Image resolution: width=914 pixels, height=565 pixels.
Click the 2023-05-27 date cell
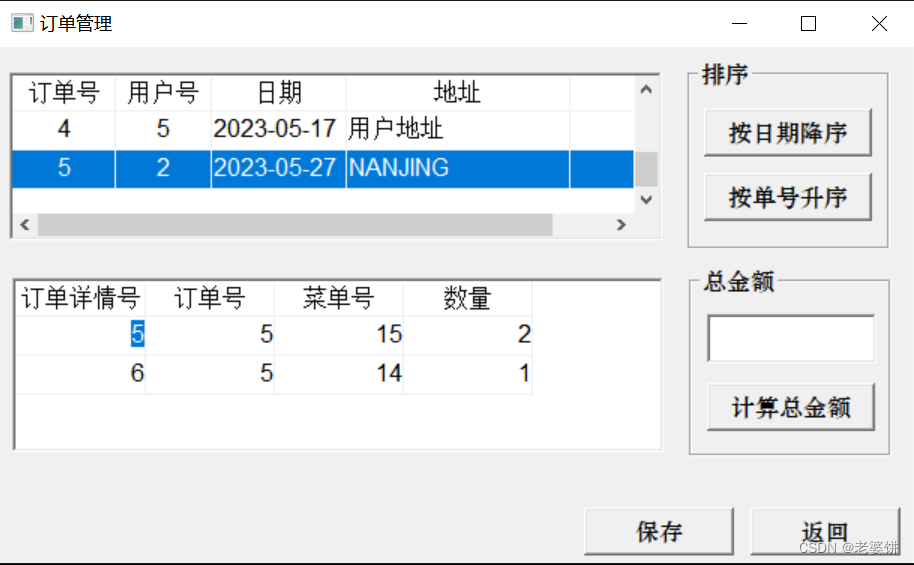click(x=279, y=168)
